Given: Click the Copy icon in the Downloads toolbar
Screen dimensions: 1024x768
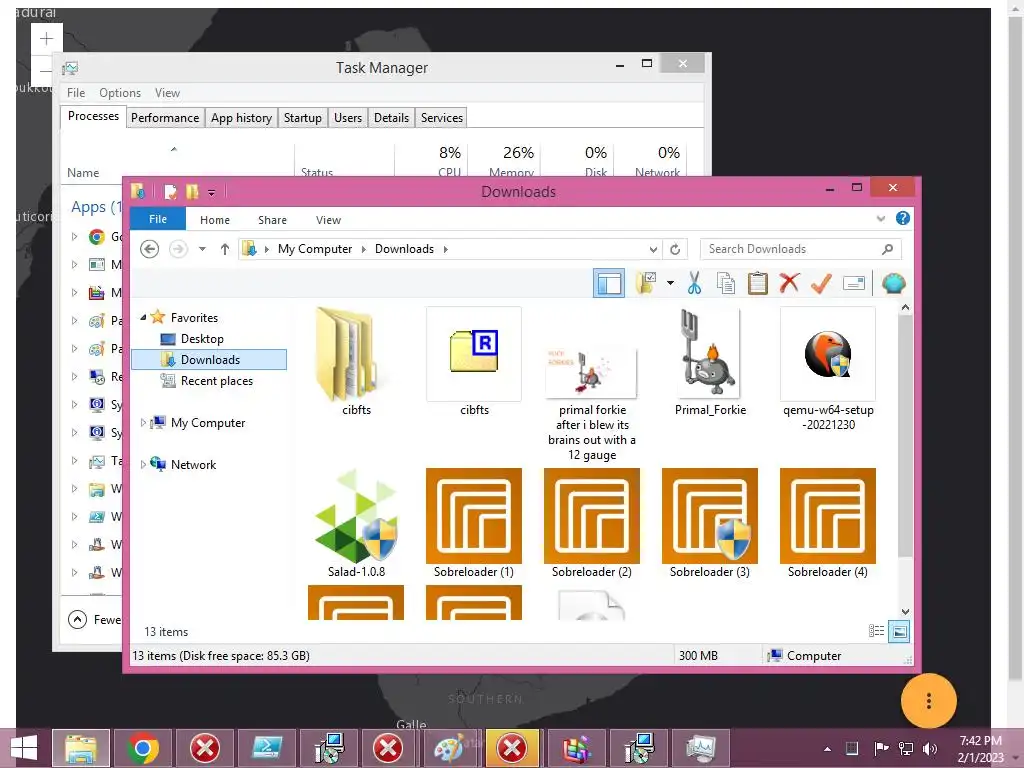Looking at the screenshot, I should 726,283.
